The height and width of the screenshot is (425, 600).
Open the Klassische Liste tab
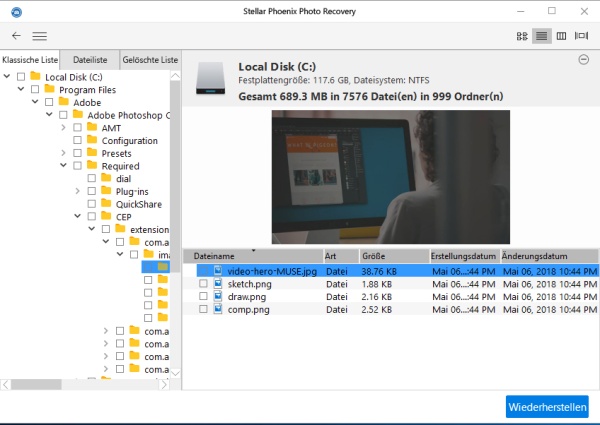(x=30, y=60)
